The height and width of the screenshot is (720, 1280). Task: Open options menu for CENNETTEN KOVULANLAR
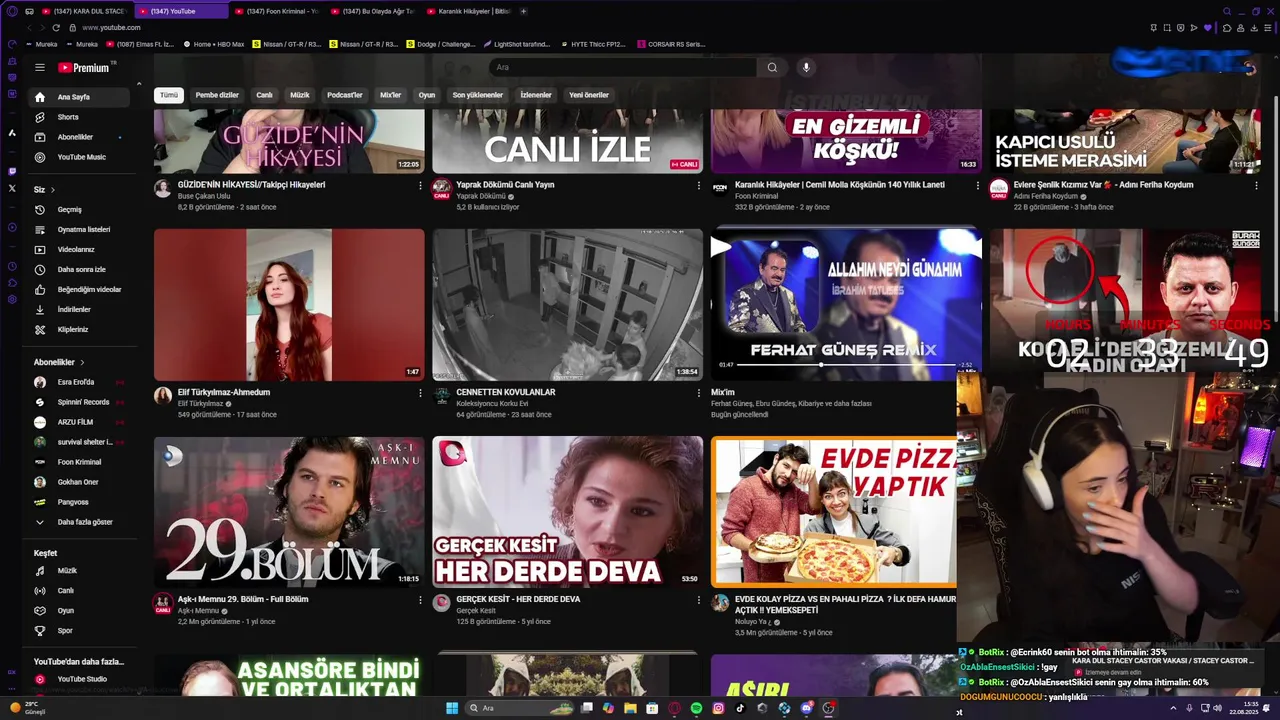coord(698,393)
